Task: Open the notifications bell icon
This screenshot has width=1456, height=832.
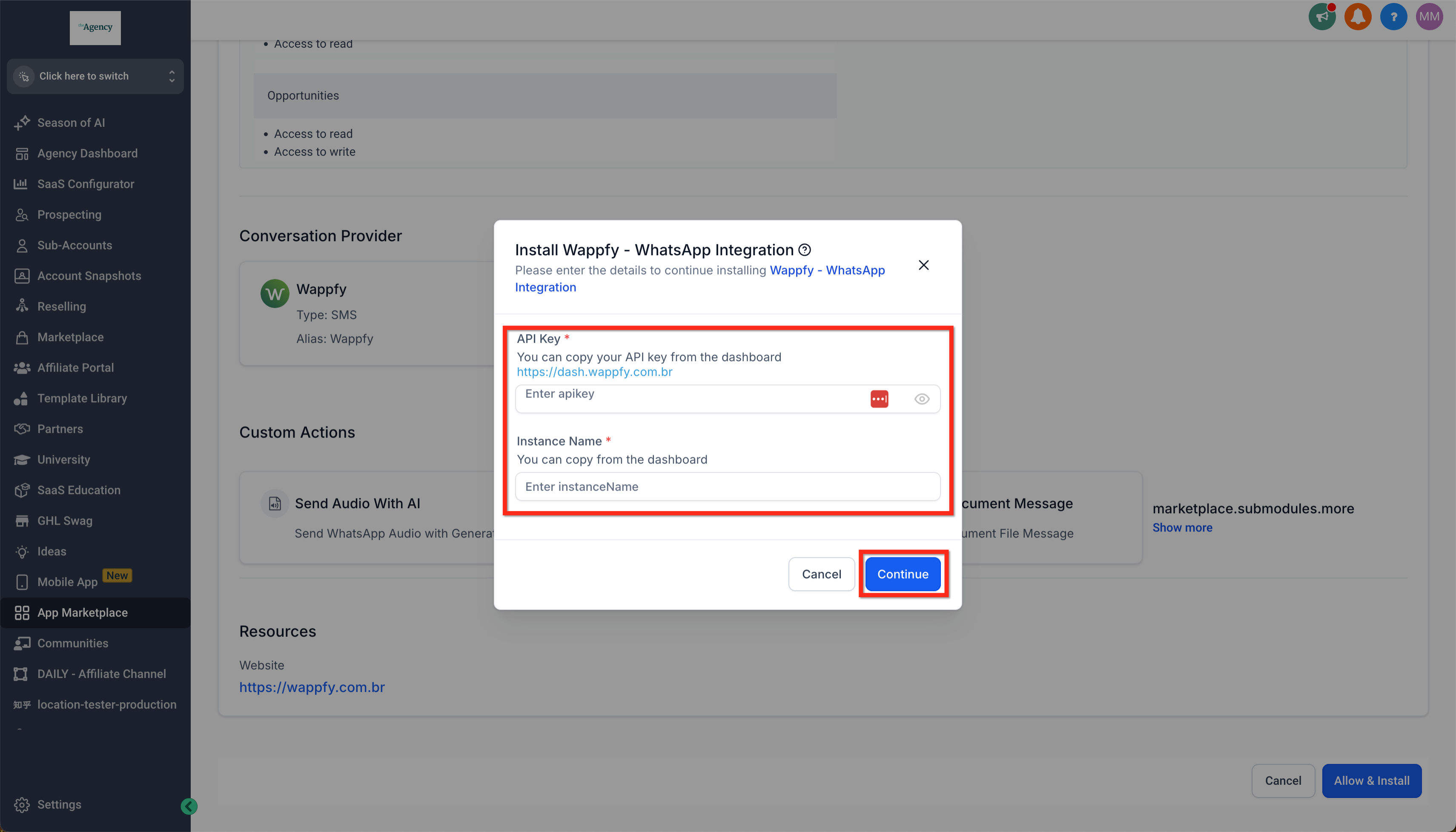Action: click(x=1358, y=17)
